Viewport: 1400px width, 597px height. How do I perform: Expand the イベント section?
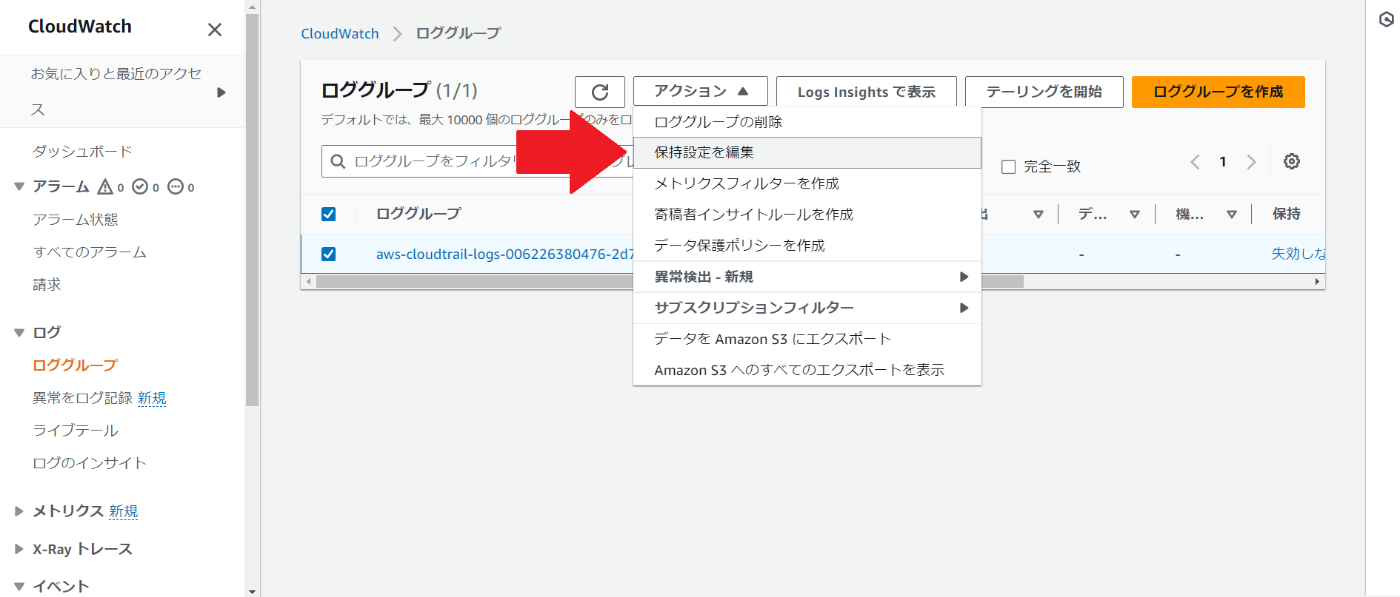pyautogui.click(x=19, y=586)
